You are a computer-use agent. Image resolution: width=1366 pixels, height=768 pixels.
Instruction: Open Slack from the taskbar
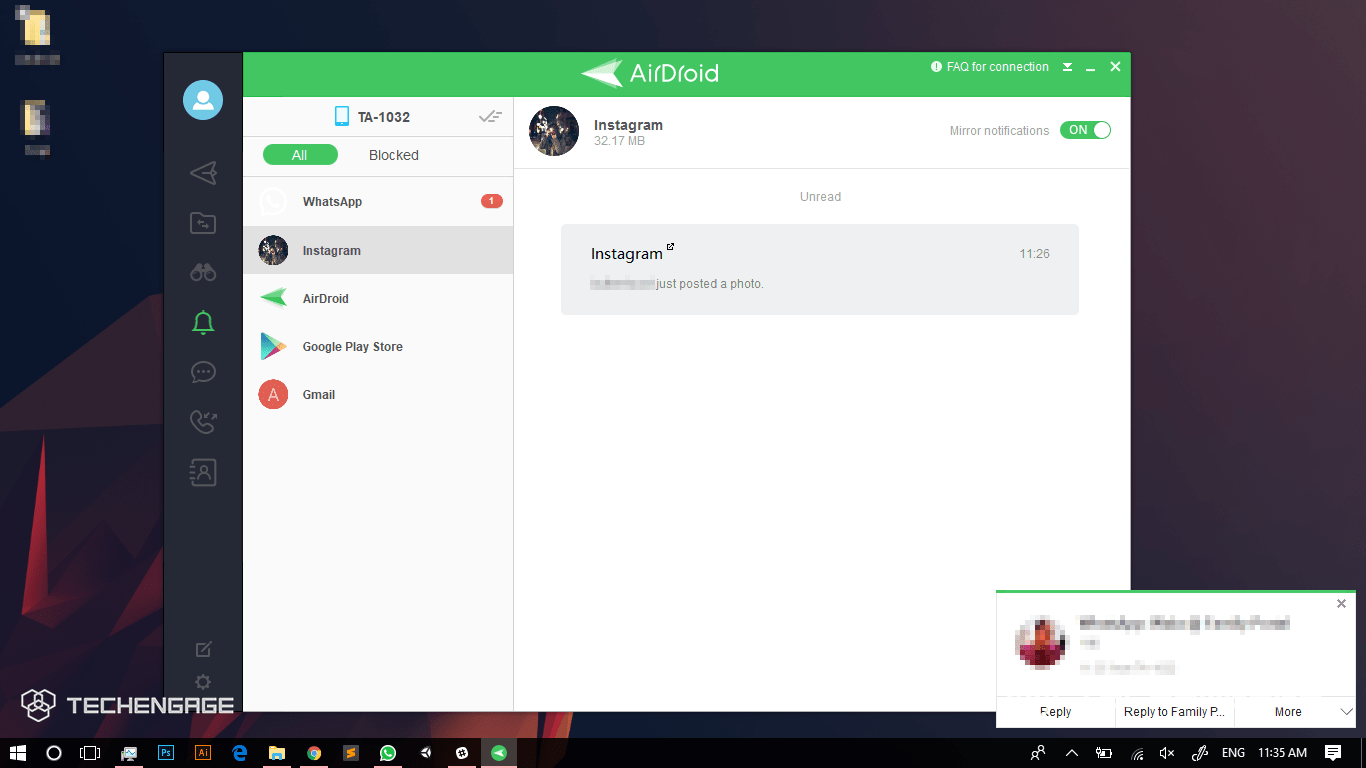pyautogui.click(x=462, y=753)
